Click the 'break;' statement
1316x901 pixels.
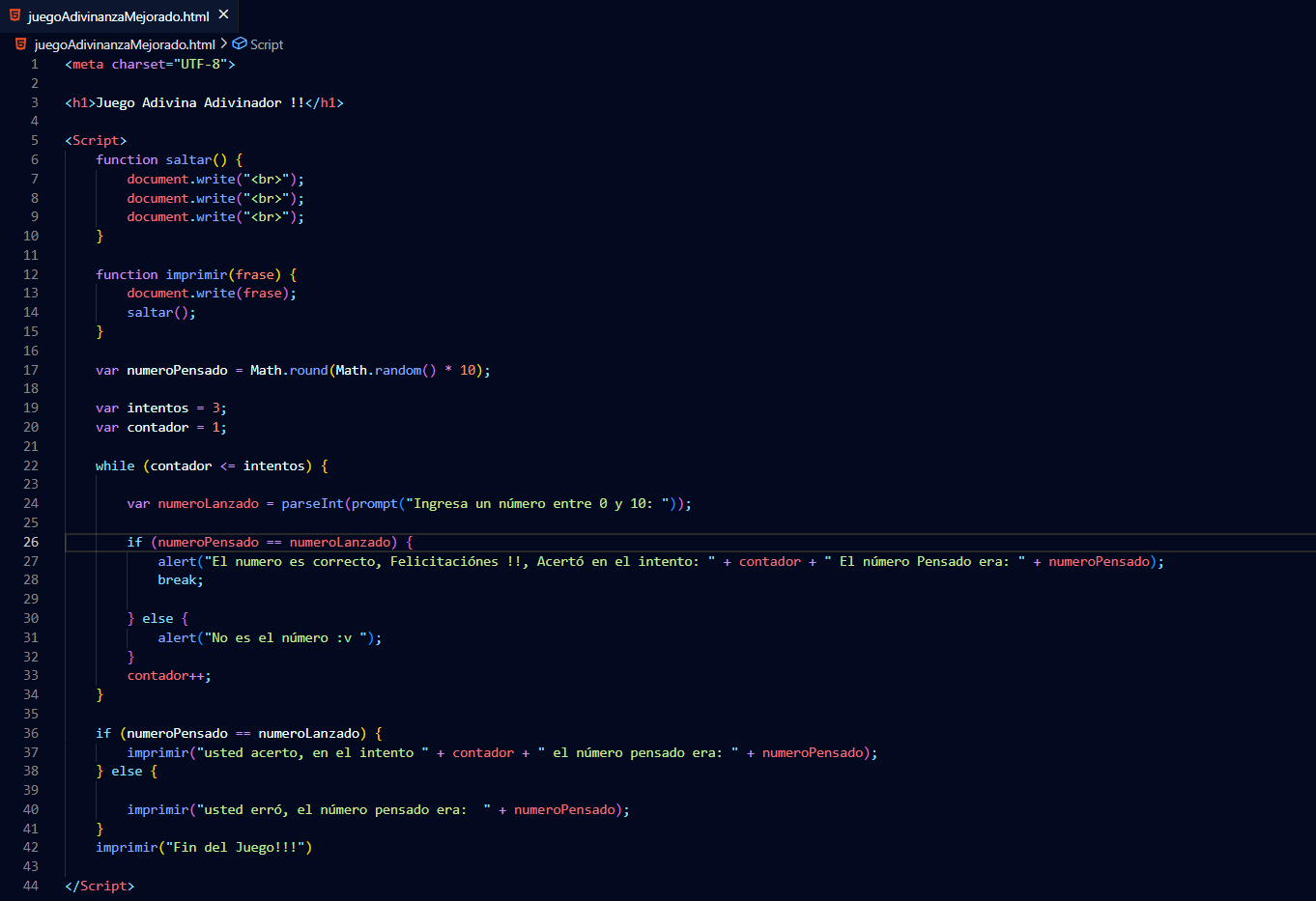(181, 579)
